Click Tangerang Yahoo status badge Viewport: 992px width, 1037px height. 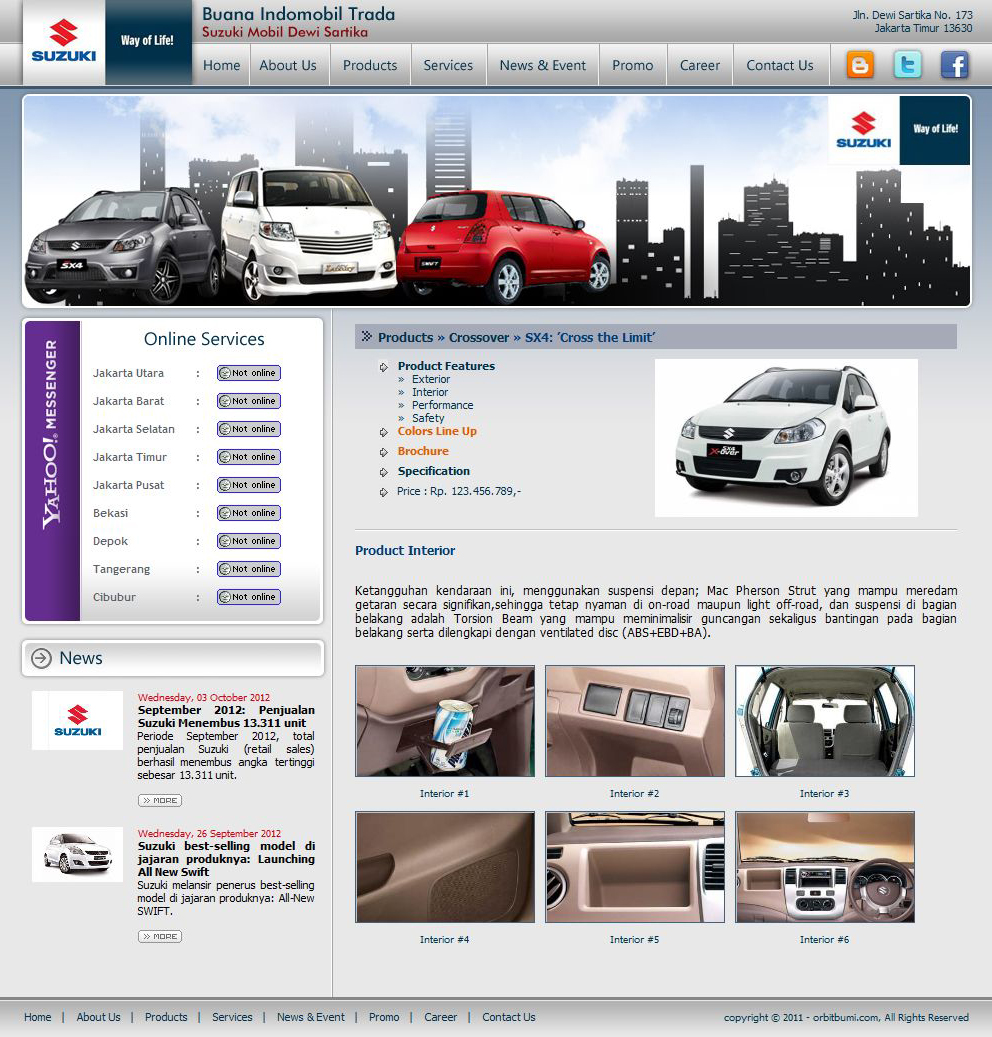coord(249,569)
